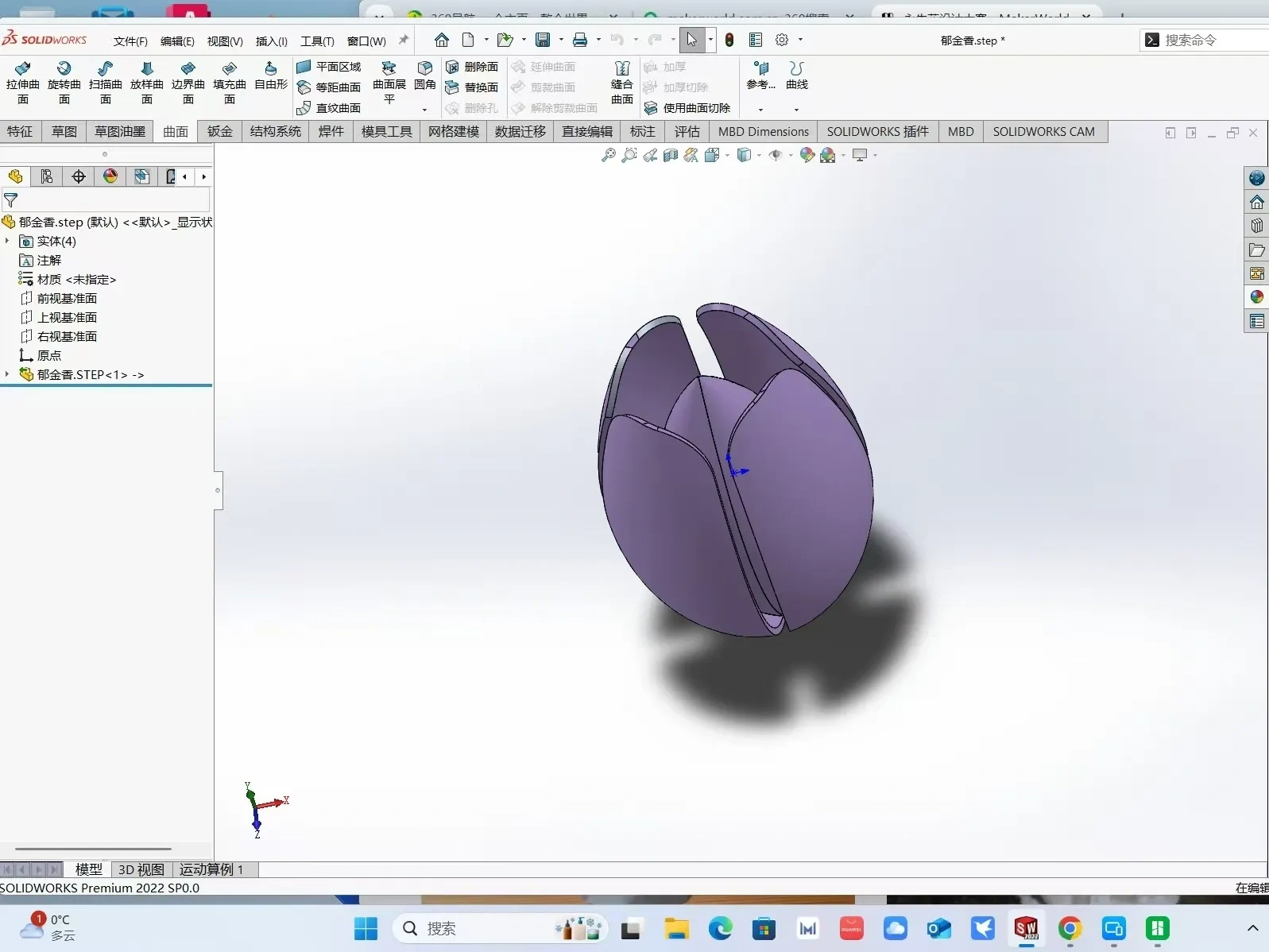Viewport: 1269px width, 952px height.
Task: Expand the 实体(4) solid bodies folder
Action: (7, 241)
